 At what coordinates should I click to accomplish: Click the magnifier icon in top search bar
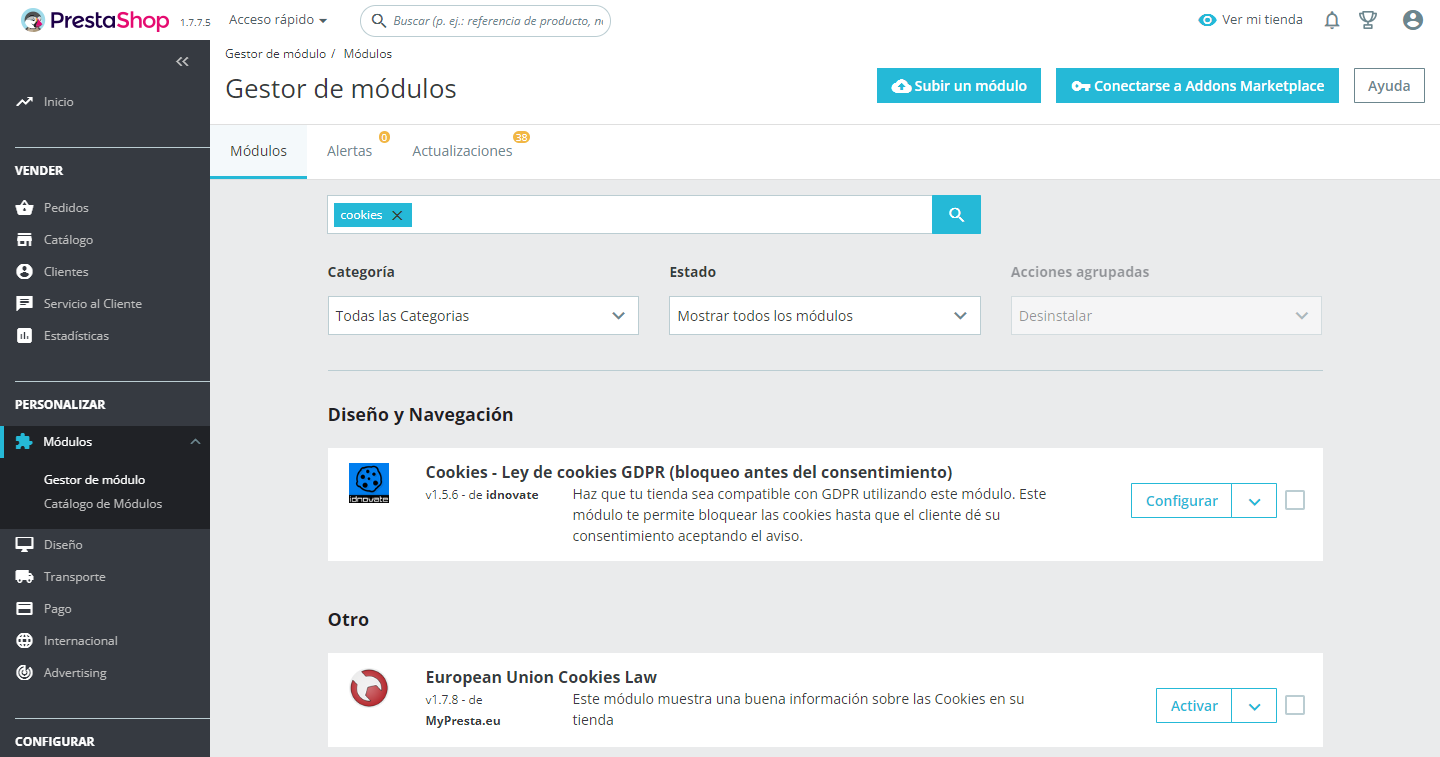coord(379,20)
